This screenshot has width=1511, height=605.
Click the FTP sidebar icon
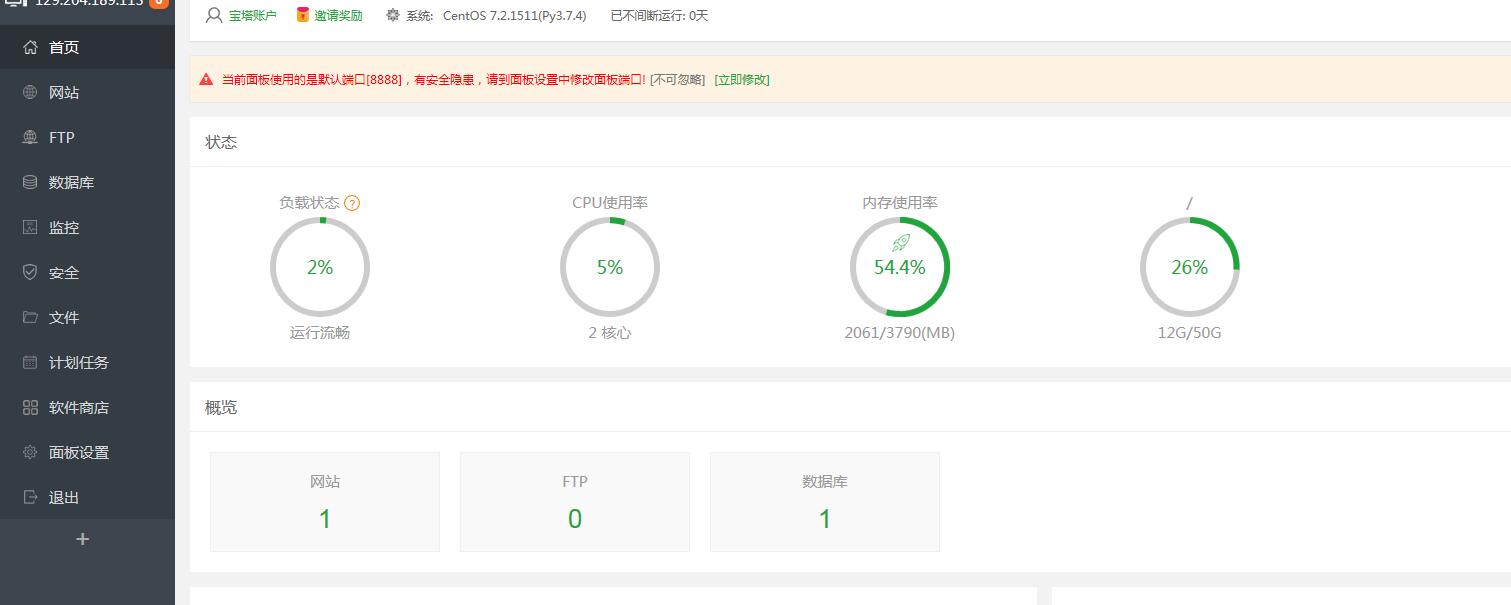pos(30,137)
